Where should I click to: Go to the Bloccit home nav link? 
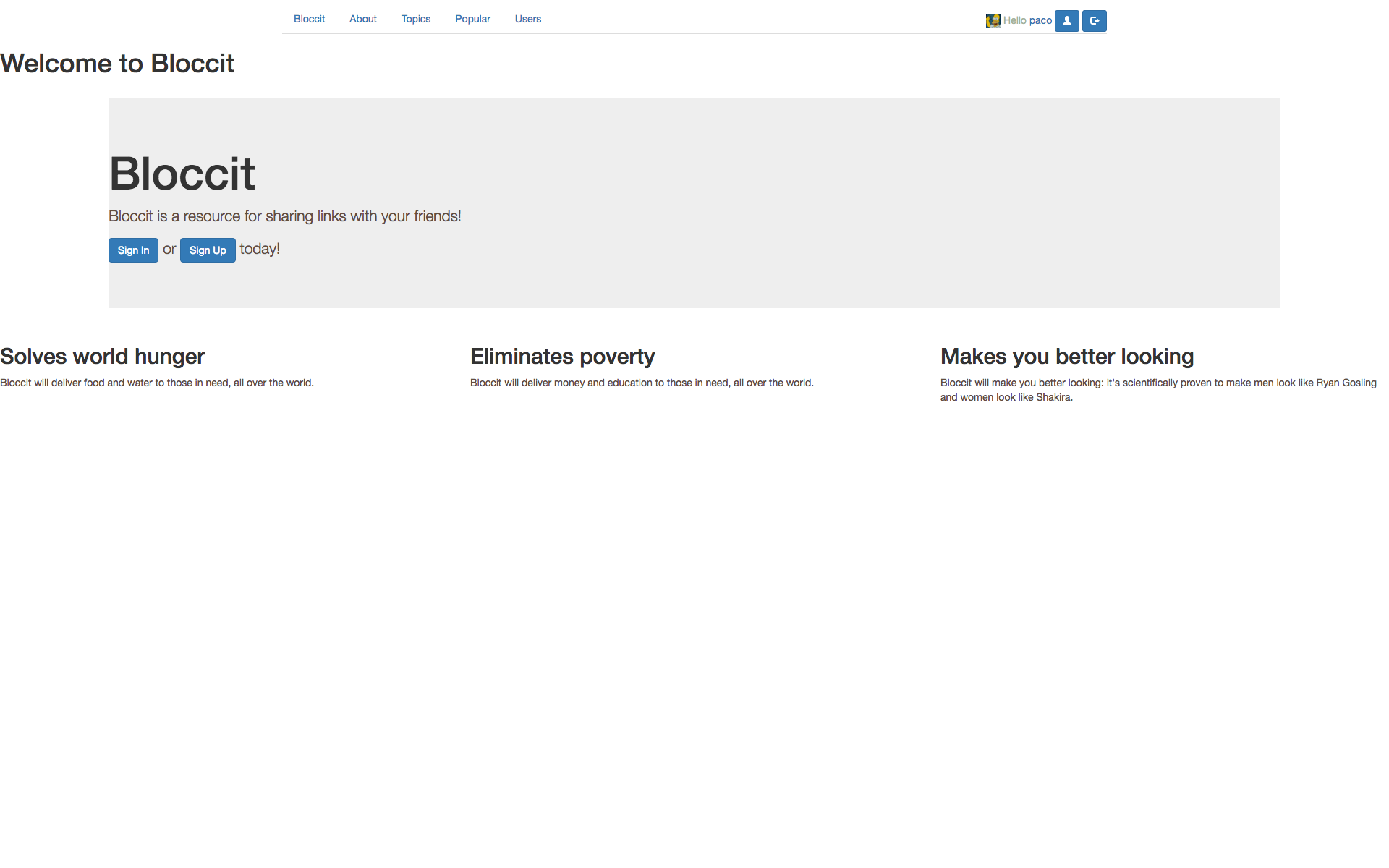point(309,19)
